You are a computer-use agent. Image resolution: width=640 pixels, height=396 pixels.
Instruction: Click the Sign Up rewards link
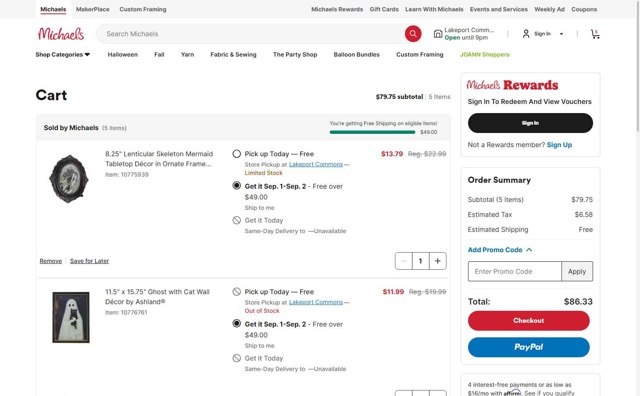tap(559, 145)
